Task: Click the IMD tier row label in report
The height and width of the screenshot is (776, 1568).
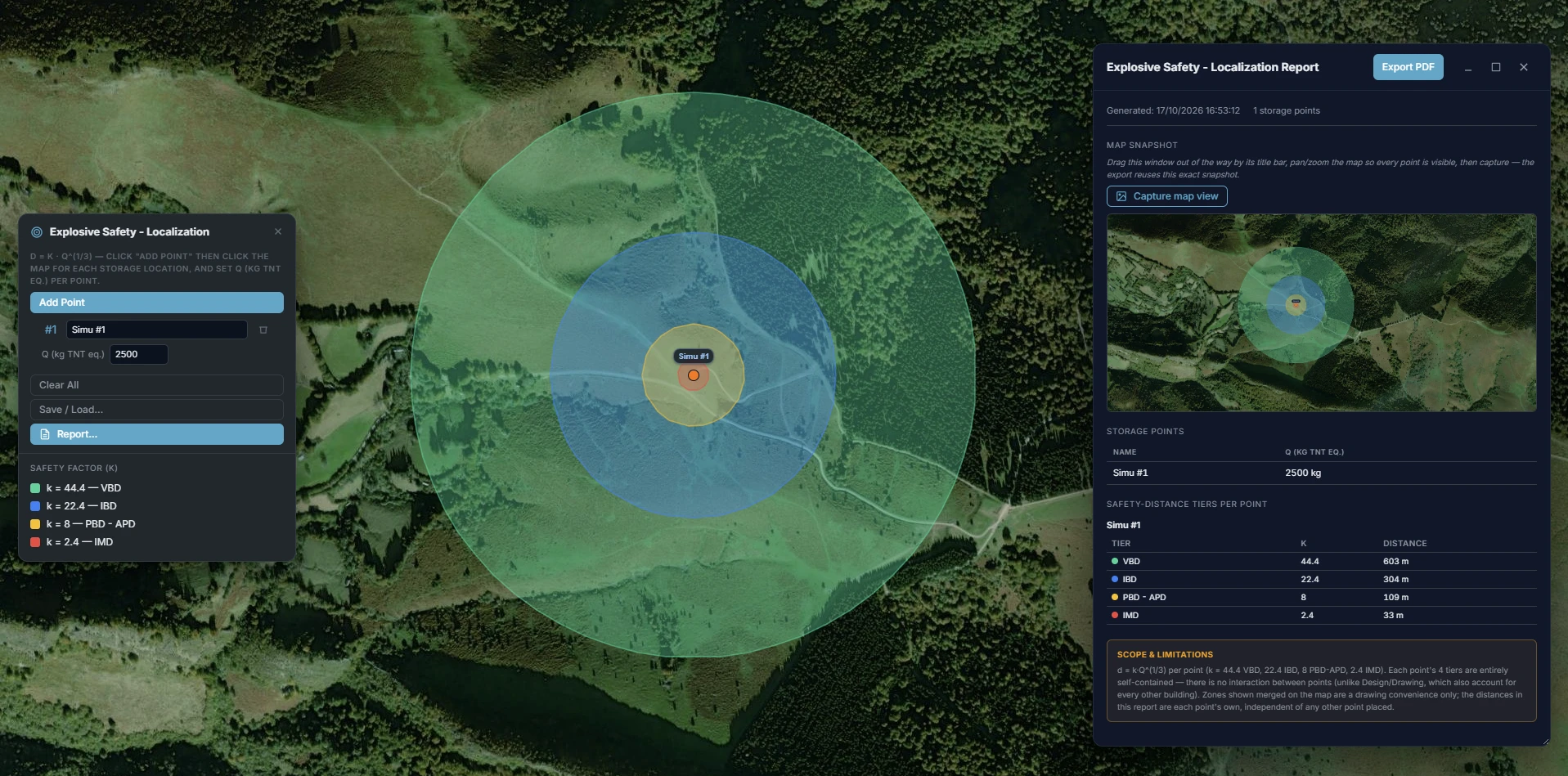Action: [x=1130, y=616]
